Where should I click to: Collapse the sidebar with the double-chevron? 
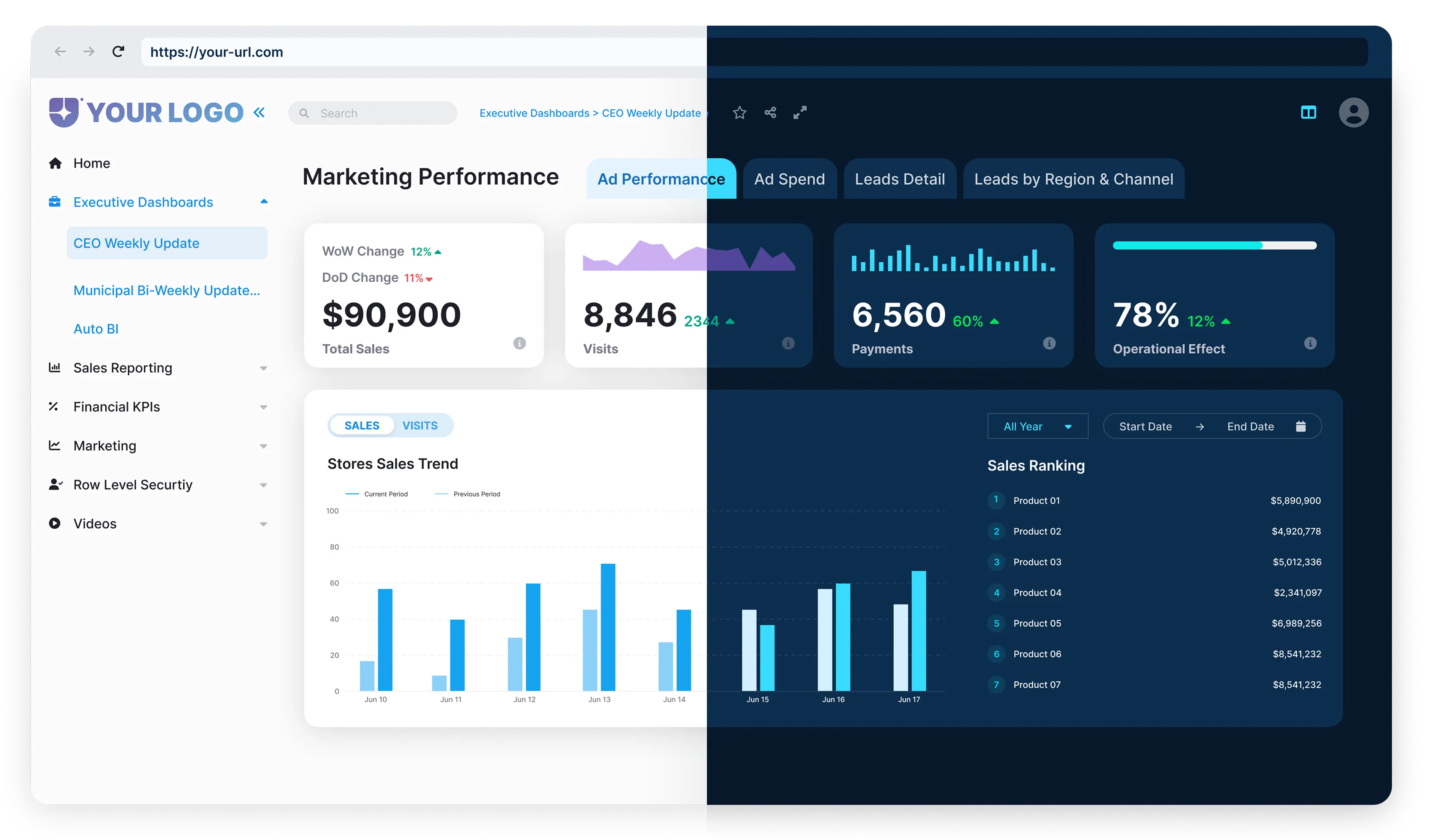tap(259, 112)
